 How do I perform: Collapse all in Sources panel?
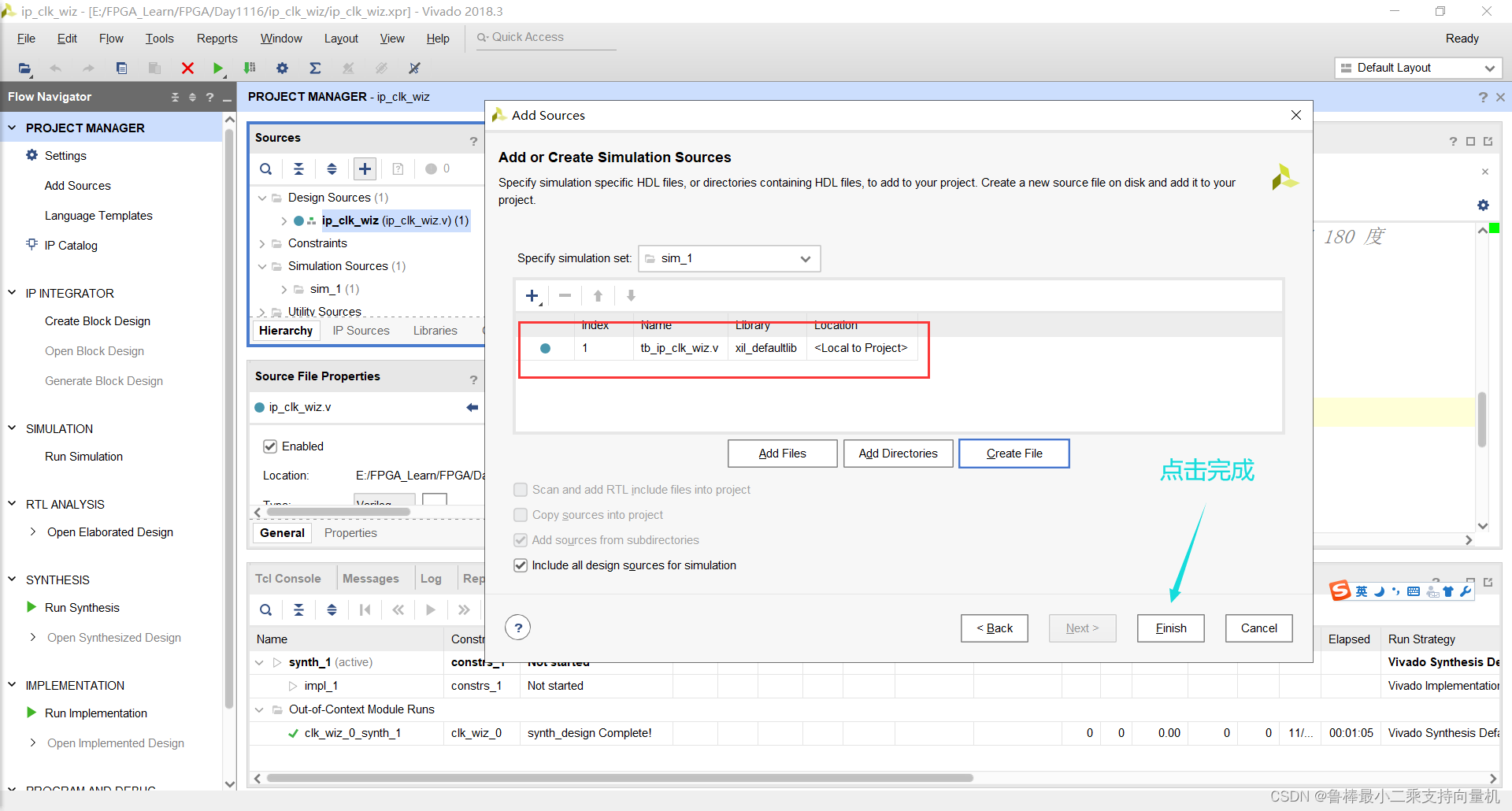click(x=298, y=168)
